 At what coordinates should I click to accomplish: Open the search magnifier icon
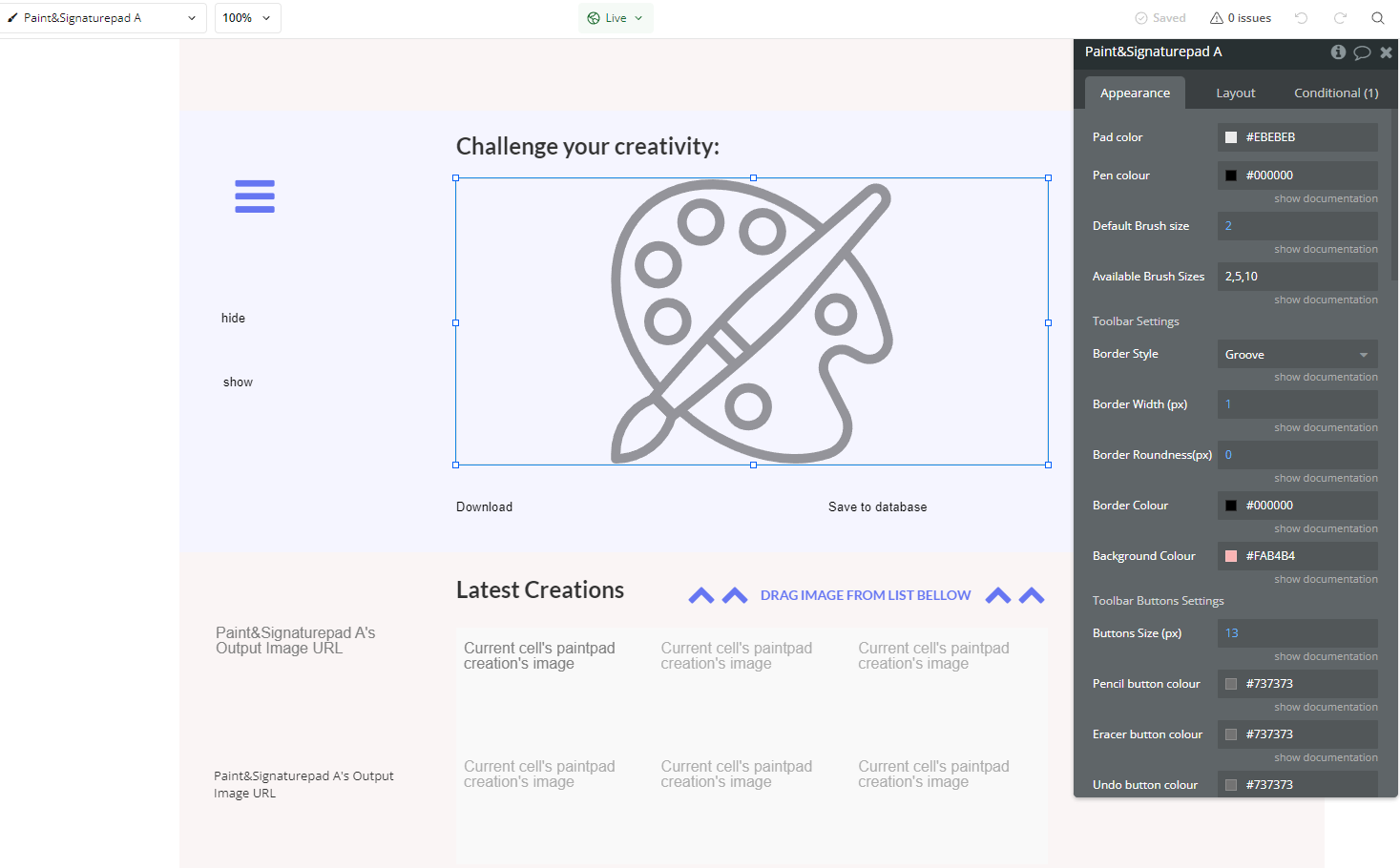(1378, 18)
